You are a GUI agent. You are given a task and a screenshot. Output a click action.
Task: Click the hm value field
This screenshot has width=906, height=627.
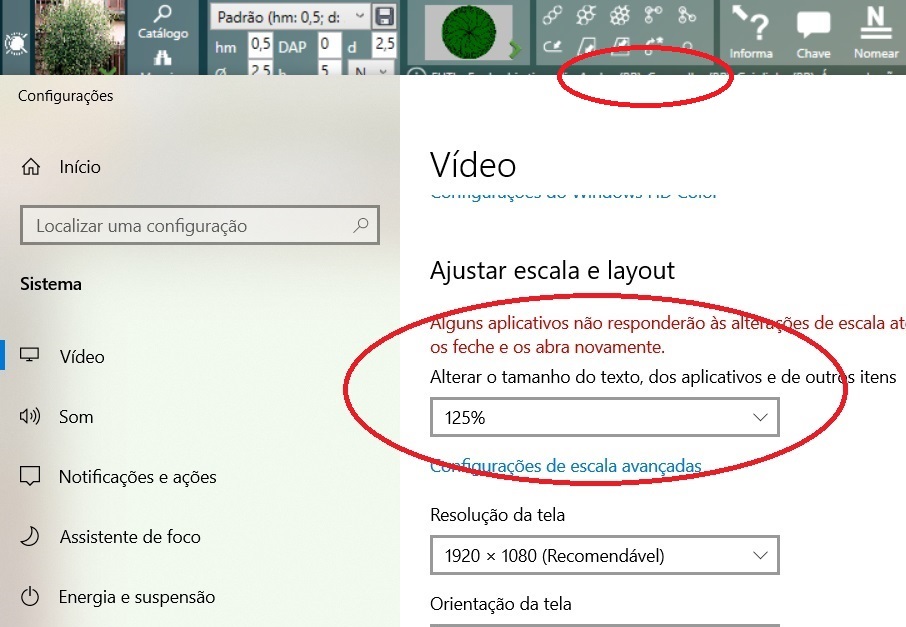click(260, 44)
